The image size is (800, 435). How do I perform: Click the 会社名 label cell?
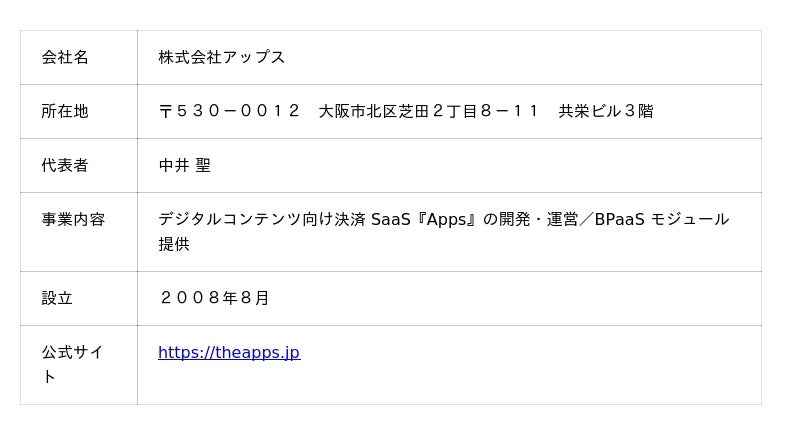click(x=65, y=57)
